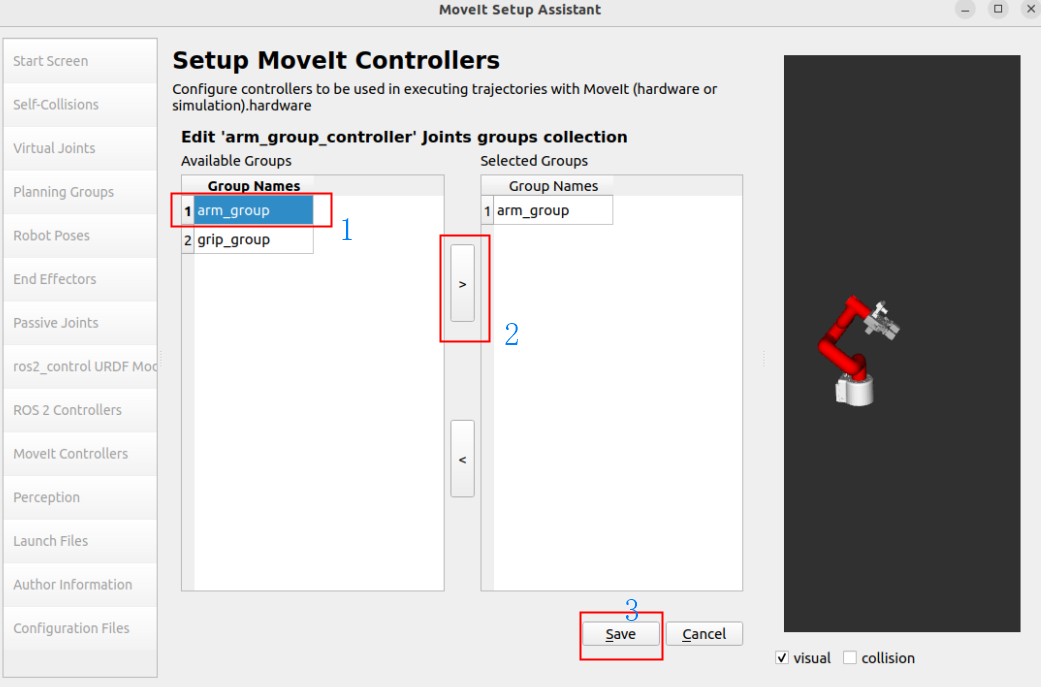Image resolution: width=1041 pixels, height=687 pixels.
Task: Select Robot Poses in the sidebar
Action: coord(80,236)
